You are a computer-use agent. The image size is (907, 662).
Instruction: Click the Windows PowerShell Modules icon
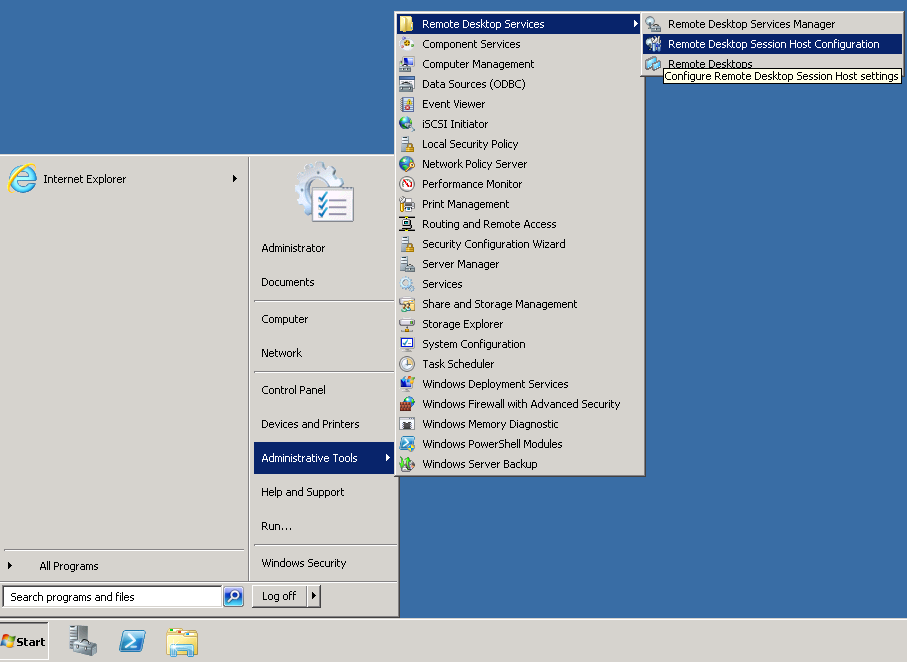pyautogui.click(x=407, y=444)
